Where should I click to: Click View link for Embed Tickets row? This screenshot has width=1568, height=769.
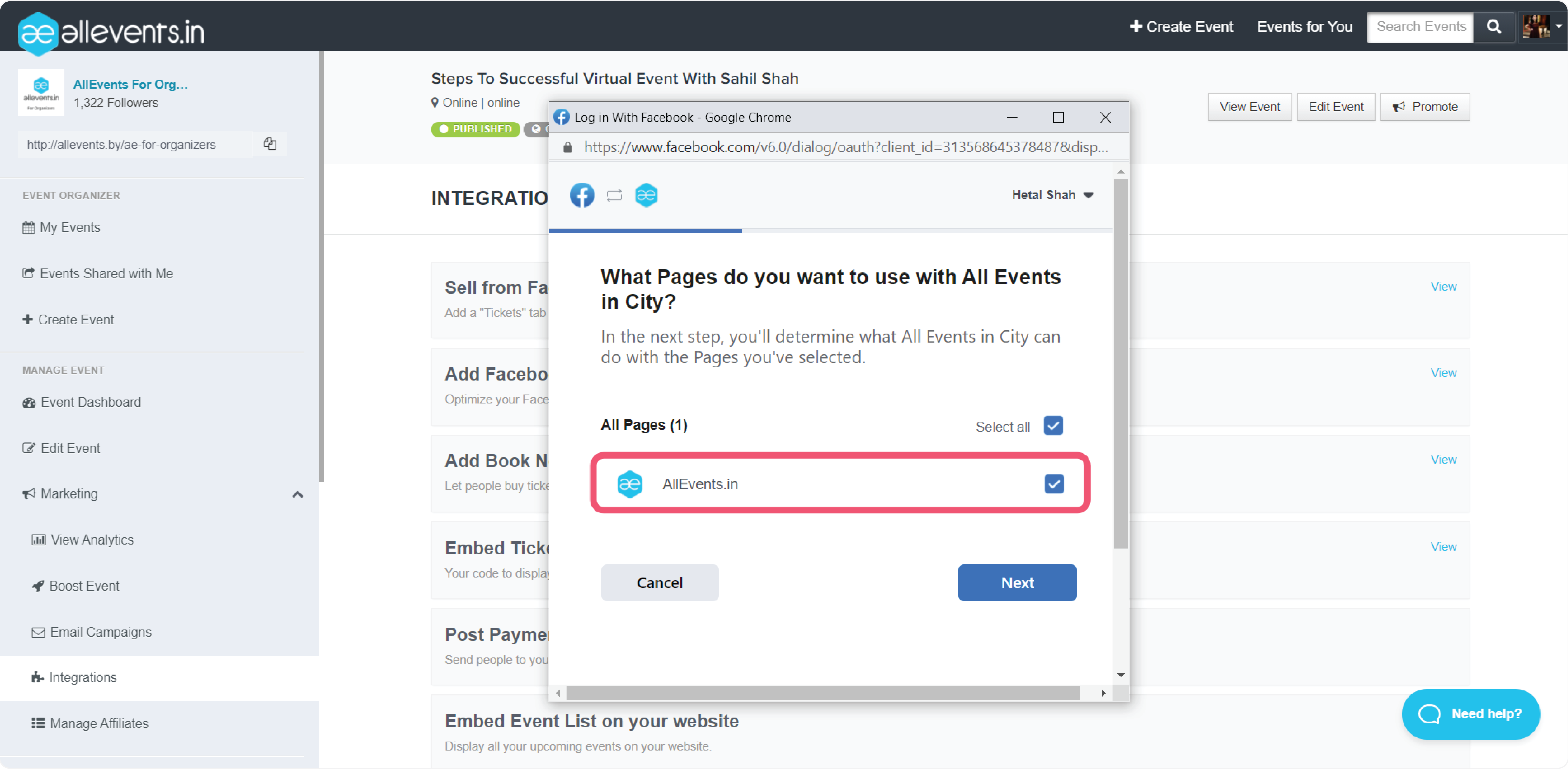[x=1443, y=546]
